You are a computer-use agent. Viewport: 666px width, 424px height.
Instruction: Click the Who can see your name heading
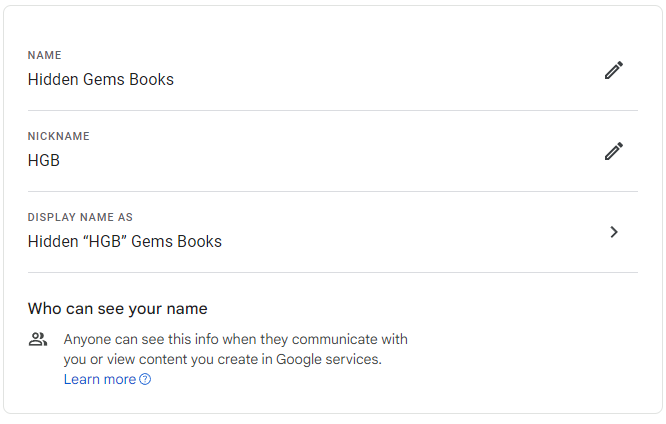117,308
